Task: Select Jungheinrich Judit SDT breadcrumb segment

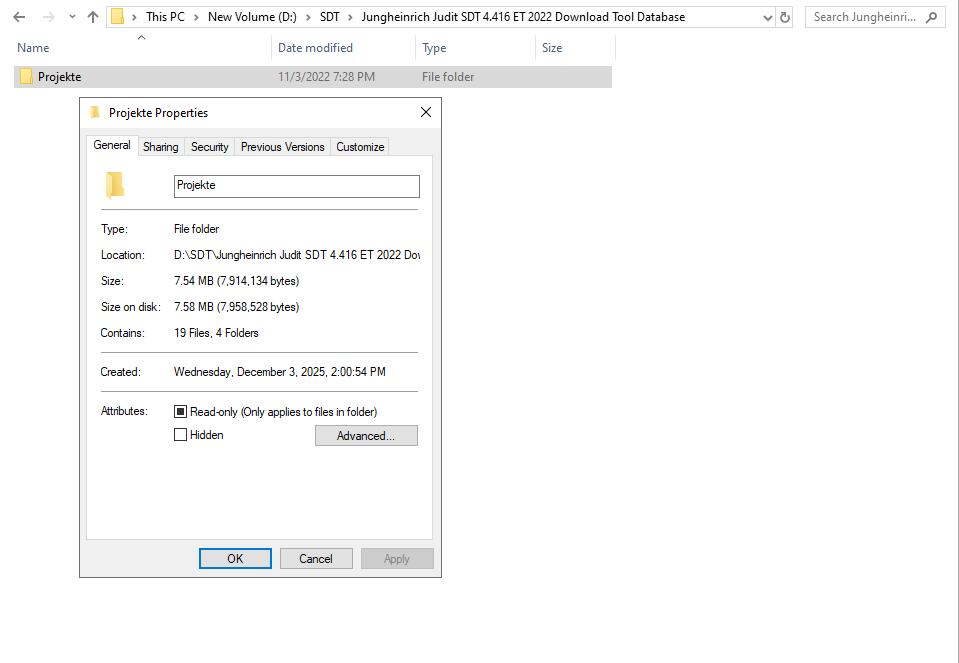Action: pyautogui.click(x=523, y=17)
